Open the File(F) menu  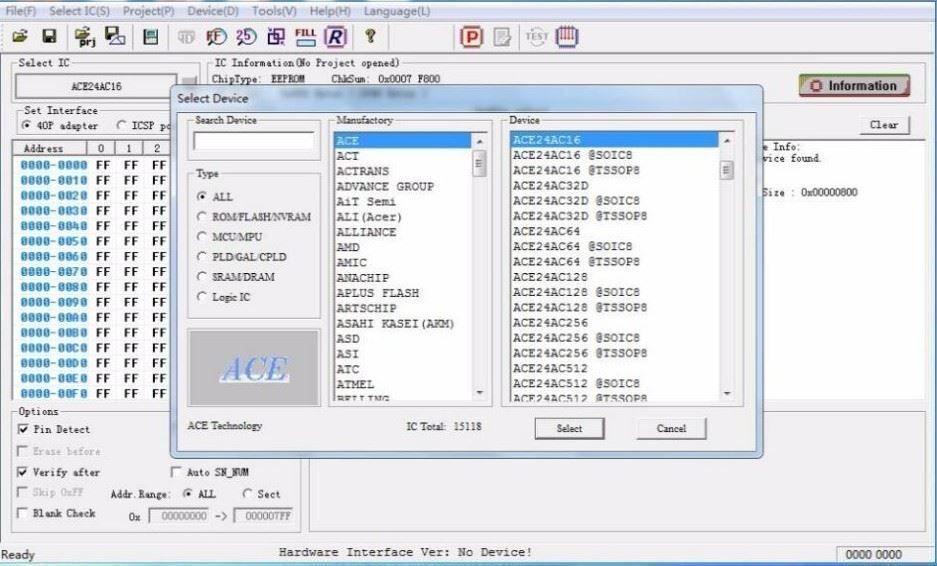click(x=21, y=11)
